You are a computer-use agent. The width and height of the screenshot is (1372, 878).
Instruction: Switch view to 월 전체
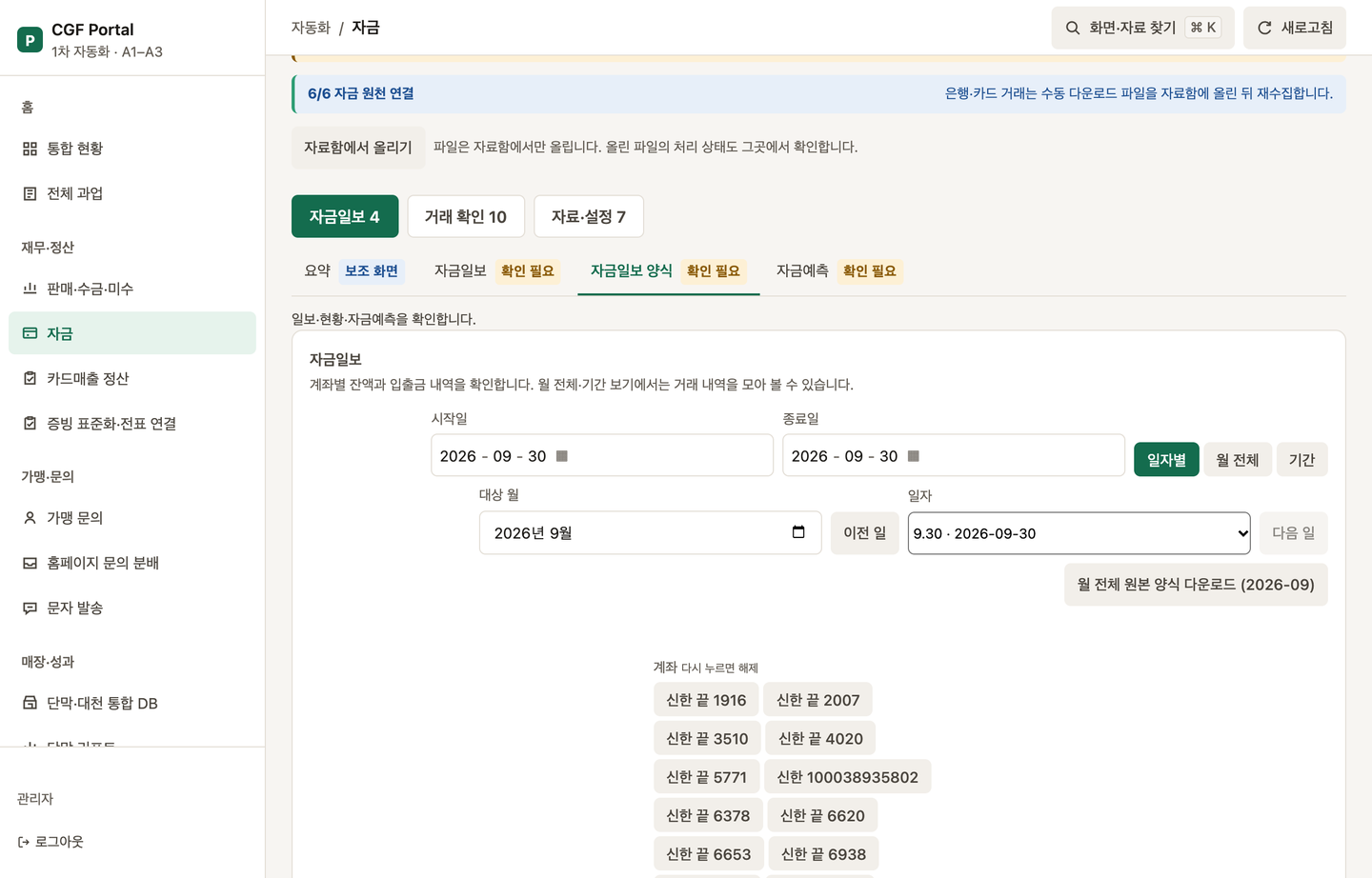[1238, 460]
